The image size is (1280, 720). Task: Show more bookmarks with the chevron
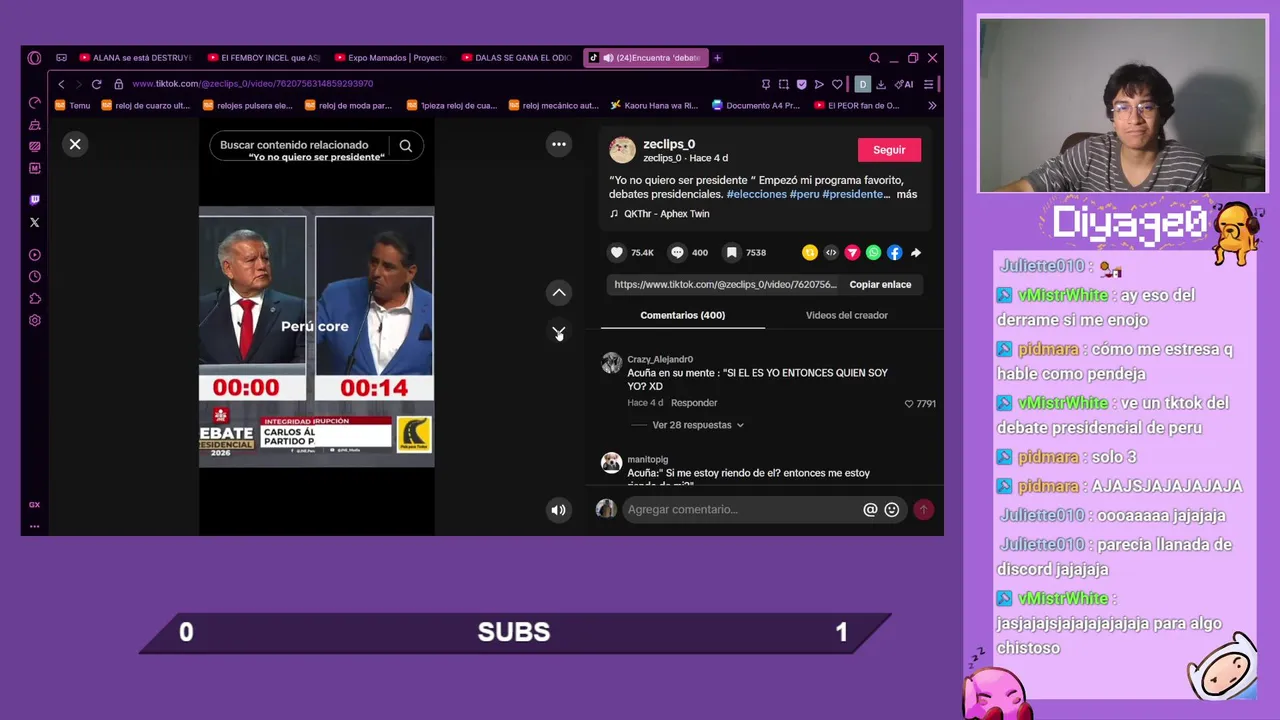[932, 105]
